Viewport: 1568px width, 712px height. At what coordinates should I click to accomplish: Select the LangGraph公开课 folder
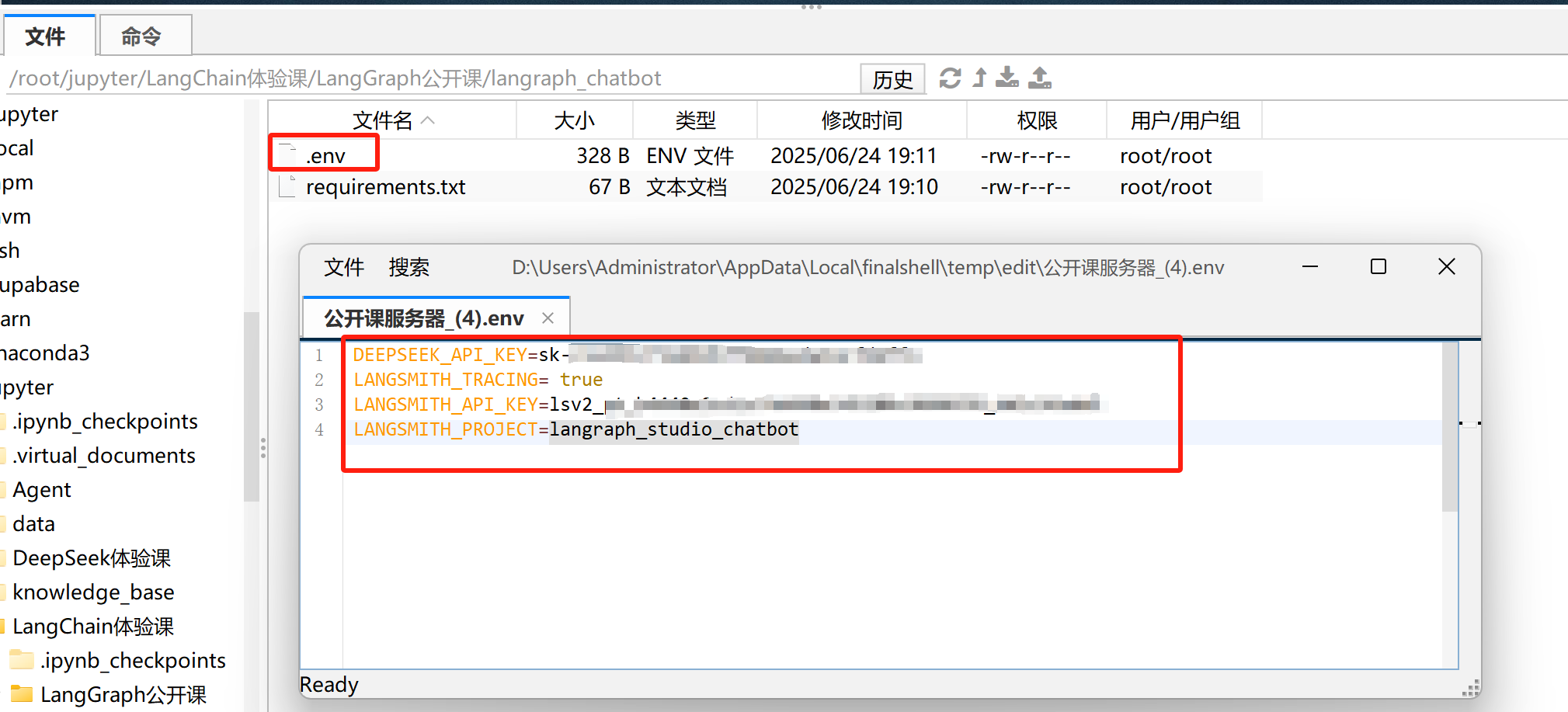pos(123,695)
